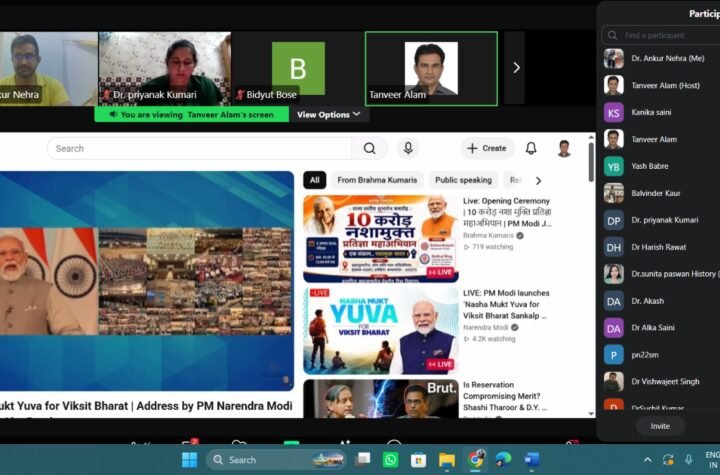Select Bidyut Bose video tile
The width and height of the screenshot is (720, 475).
point(298,69)
